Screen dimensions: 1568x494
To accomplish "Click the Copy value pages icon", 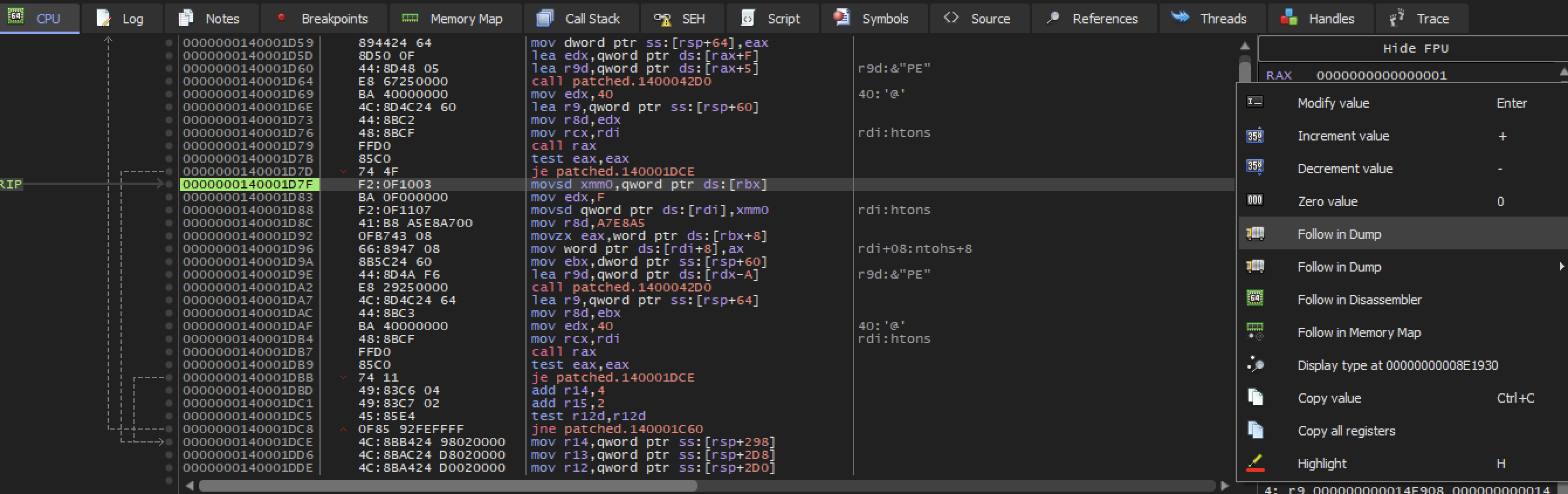I will tap(1254, 396).
